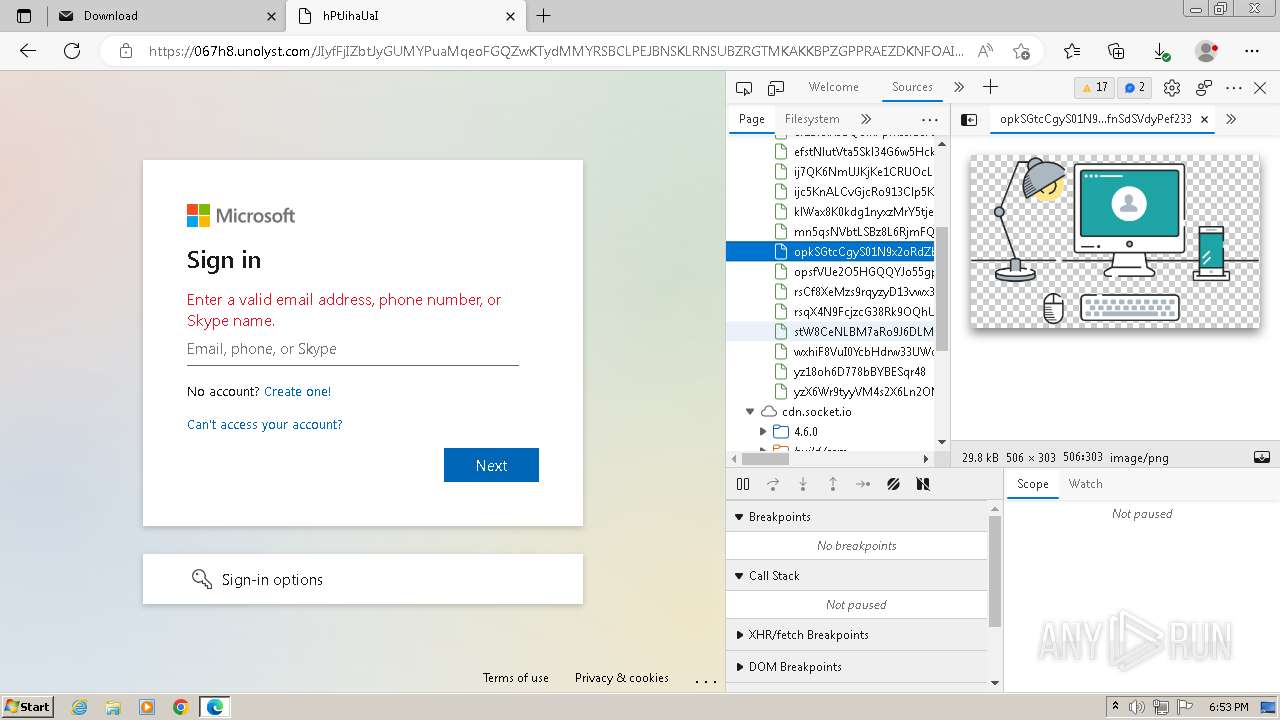Expand the 4.6.0 folder
This screenshot has height=720, width=1280.
point(764,432)
